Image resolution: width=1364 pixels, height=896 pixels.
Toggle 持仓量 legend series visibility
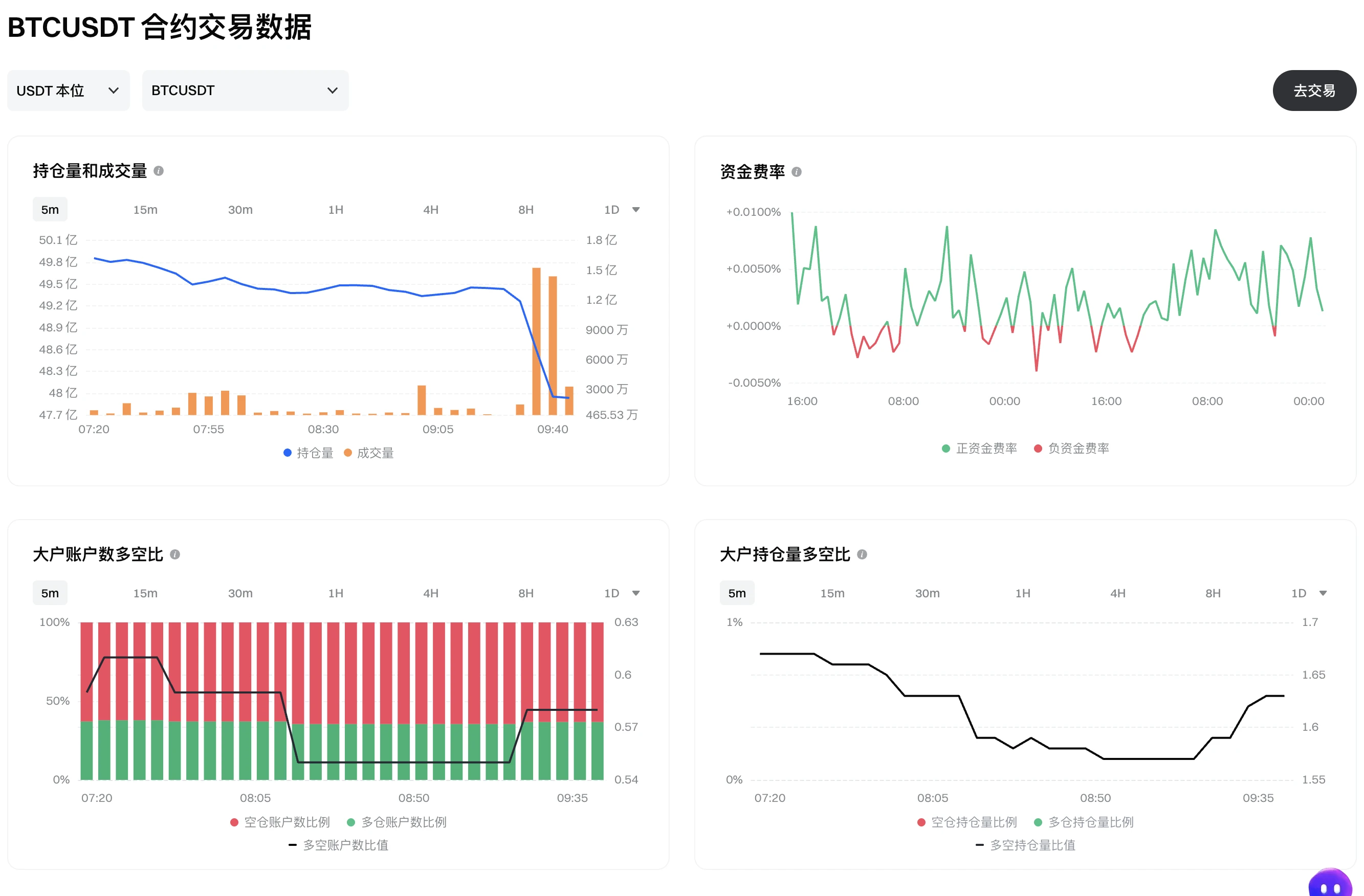(309, 453)
